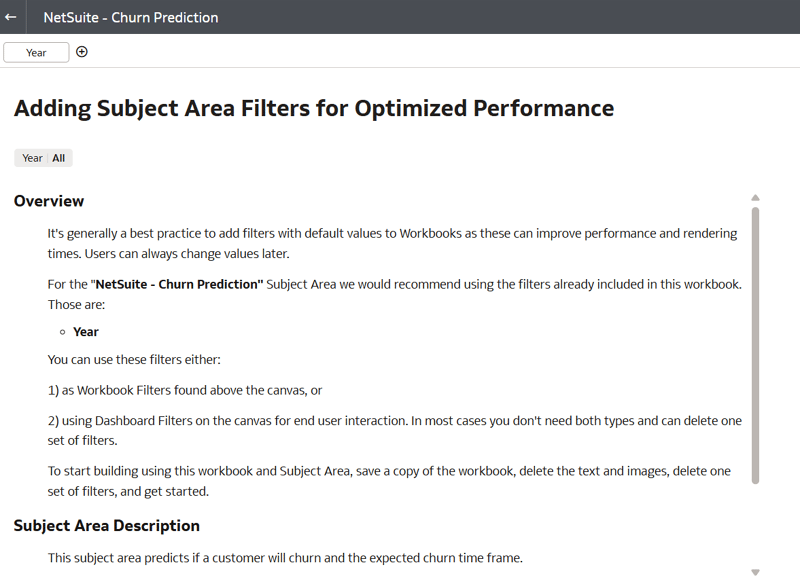Click the line about Workbook Filters above canvas
Image resolution: width=800 pixels, height=582 pixels.
185,390
